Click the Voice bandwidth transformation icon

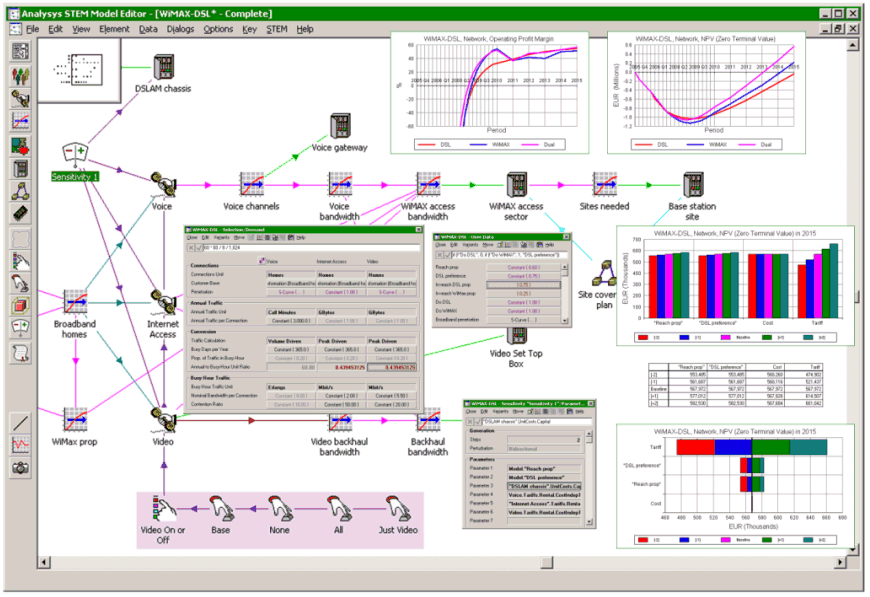pyautogui.click(x=340, y=184)
